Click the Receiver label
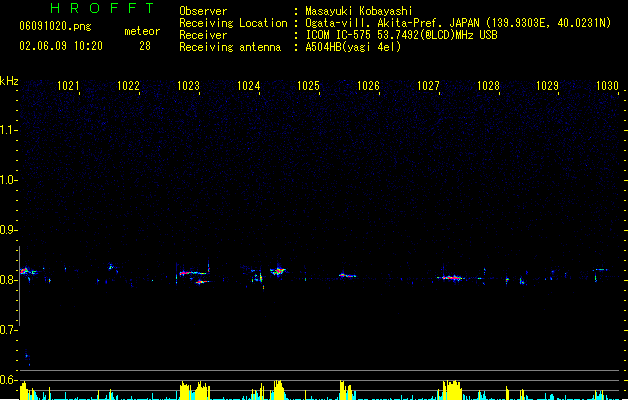Screen dimensions: 629x400 [203, 35]
